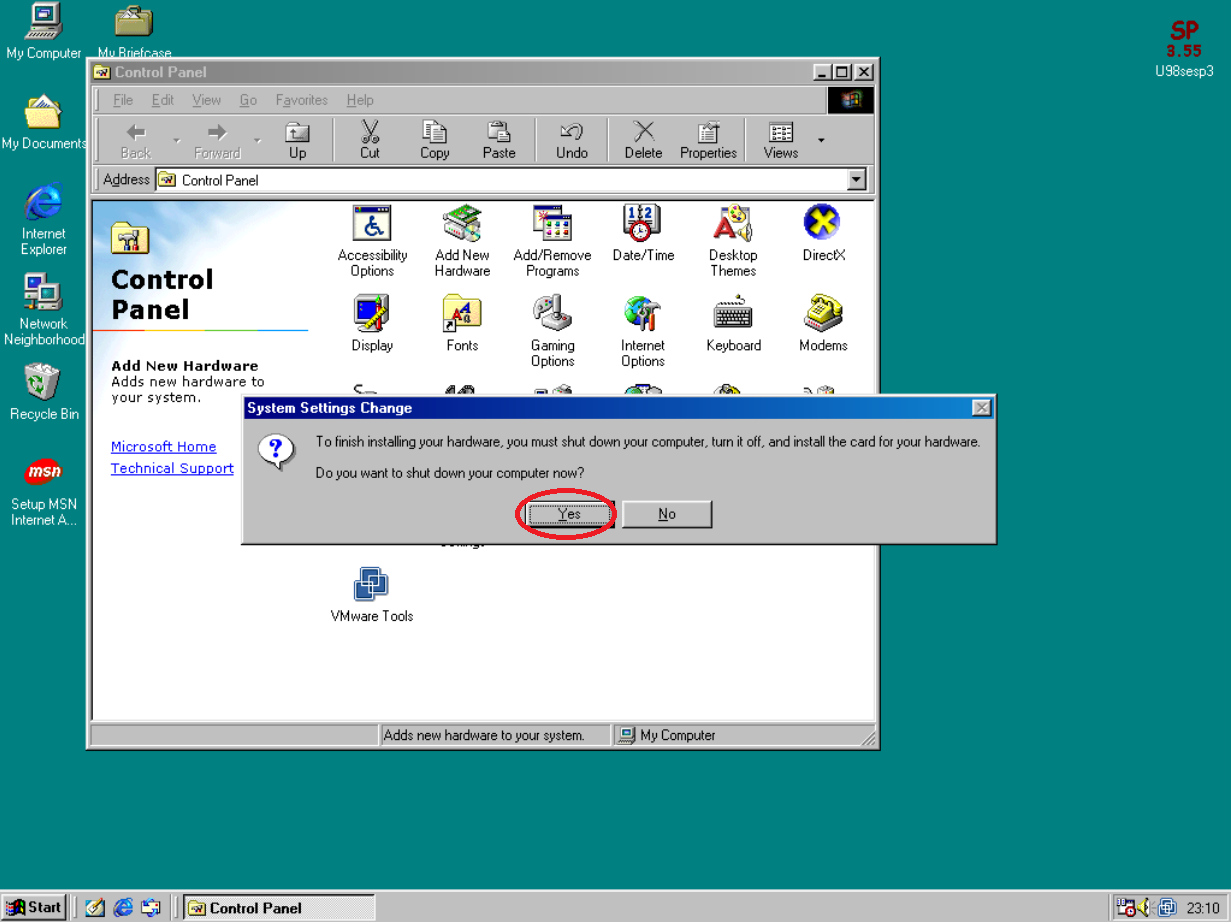The image size is (1231, 922).
Task: Open the Gaming Options icon
Action: 552,315
